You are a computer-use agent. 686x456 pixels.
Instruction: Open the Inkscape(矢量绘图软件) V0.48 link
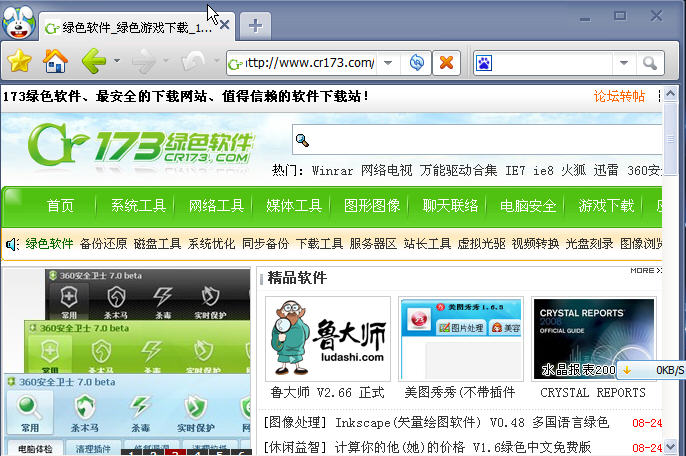tap(472, 422)
